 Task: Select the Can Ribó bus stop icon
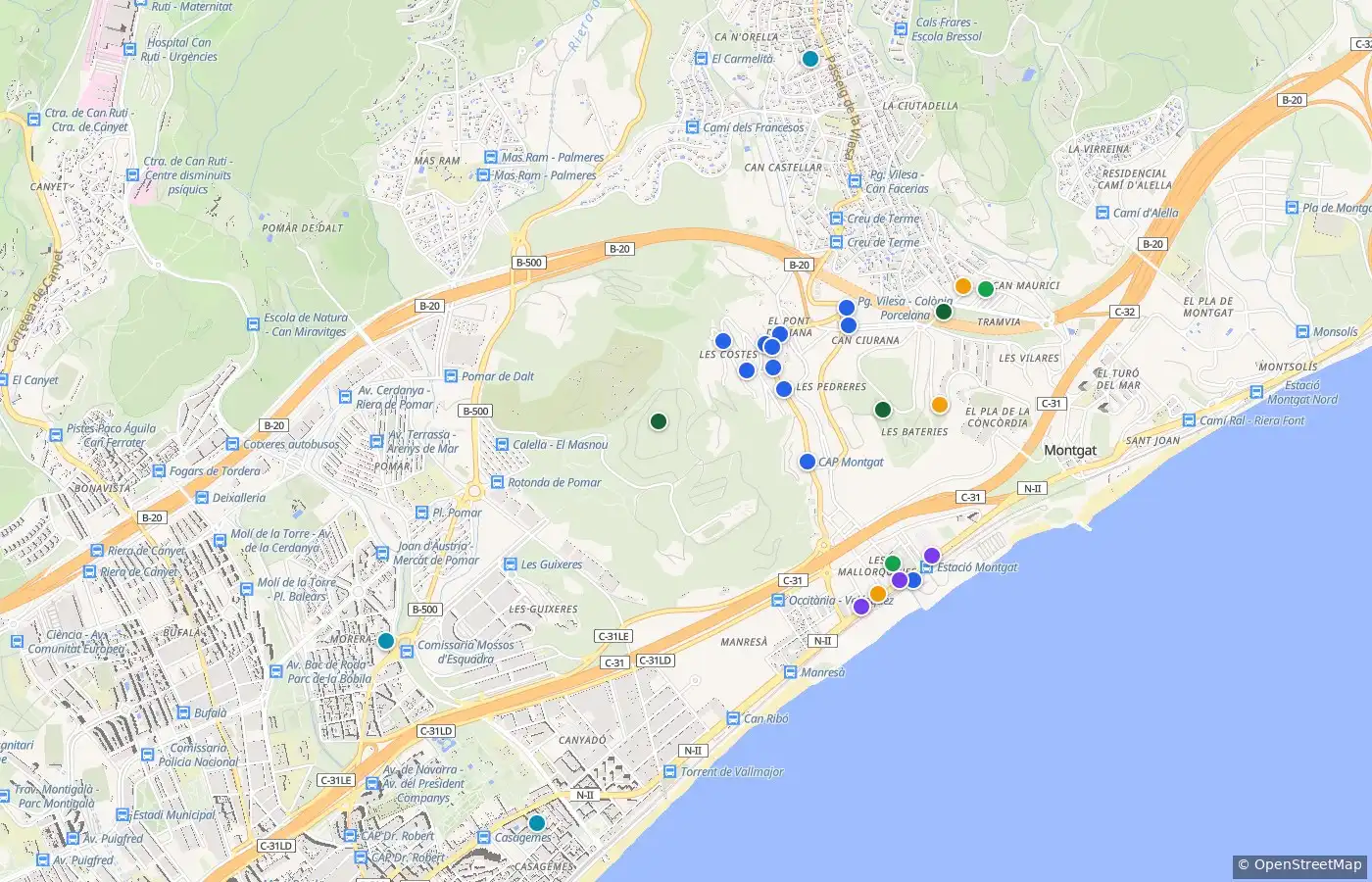pyautogui.click(x=733, y=718)
